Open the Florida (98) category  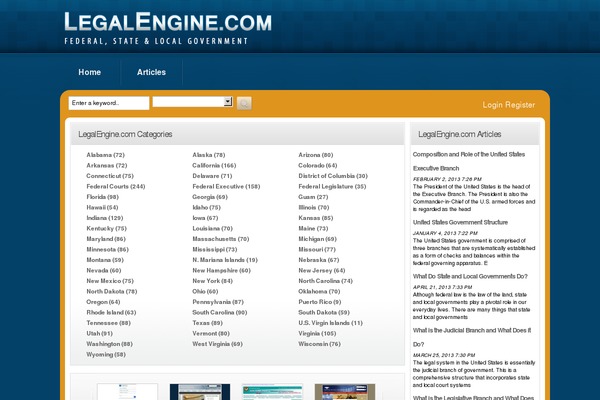click(103, 197)
